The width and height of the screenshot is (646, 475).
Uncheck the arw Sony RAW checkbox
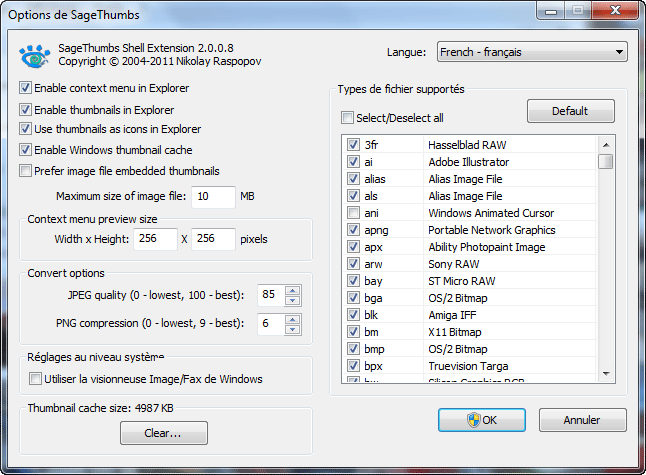(353, 264)
